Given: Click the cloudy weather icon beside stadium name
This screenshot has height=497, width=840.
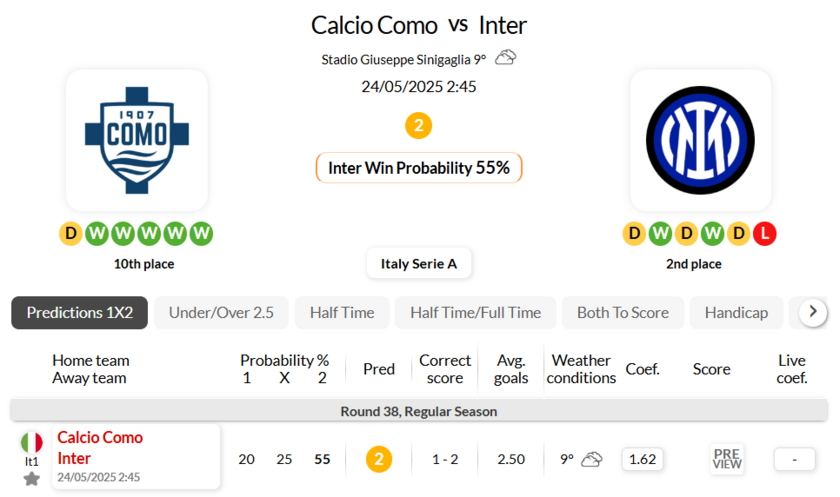Looking at the screenshot, I should (506, 58).
